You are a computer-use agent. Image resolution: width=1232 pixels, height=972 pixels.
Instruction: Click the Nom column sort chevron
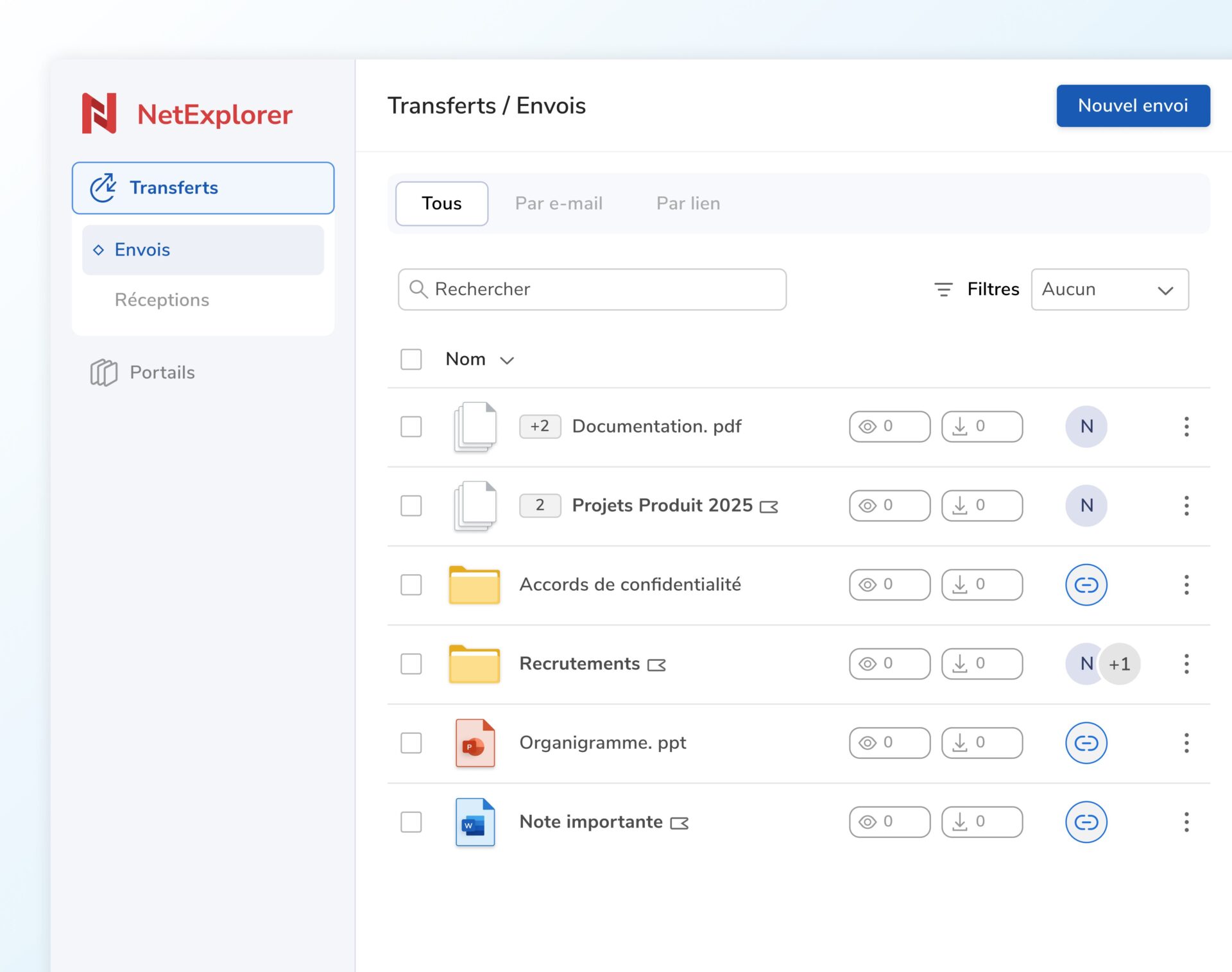[507, 361]
